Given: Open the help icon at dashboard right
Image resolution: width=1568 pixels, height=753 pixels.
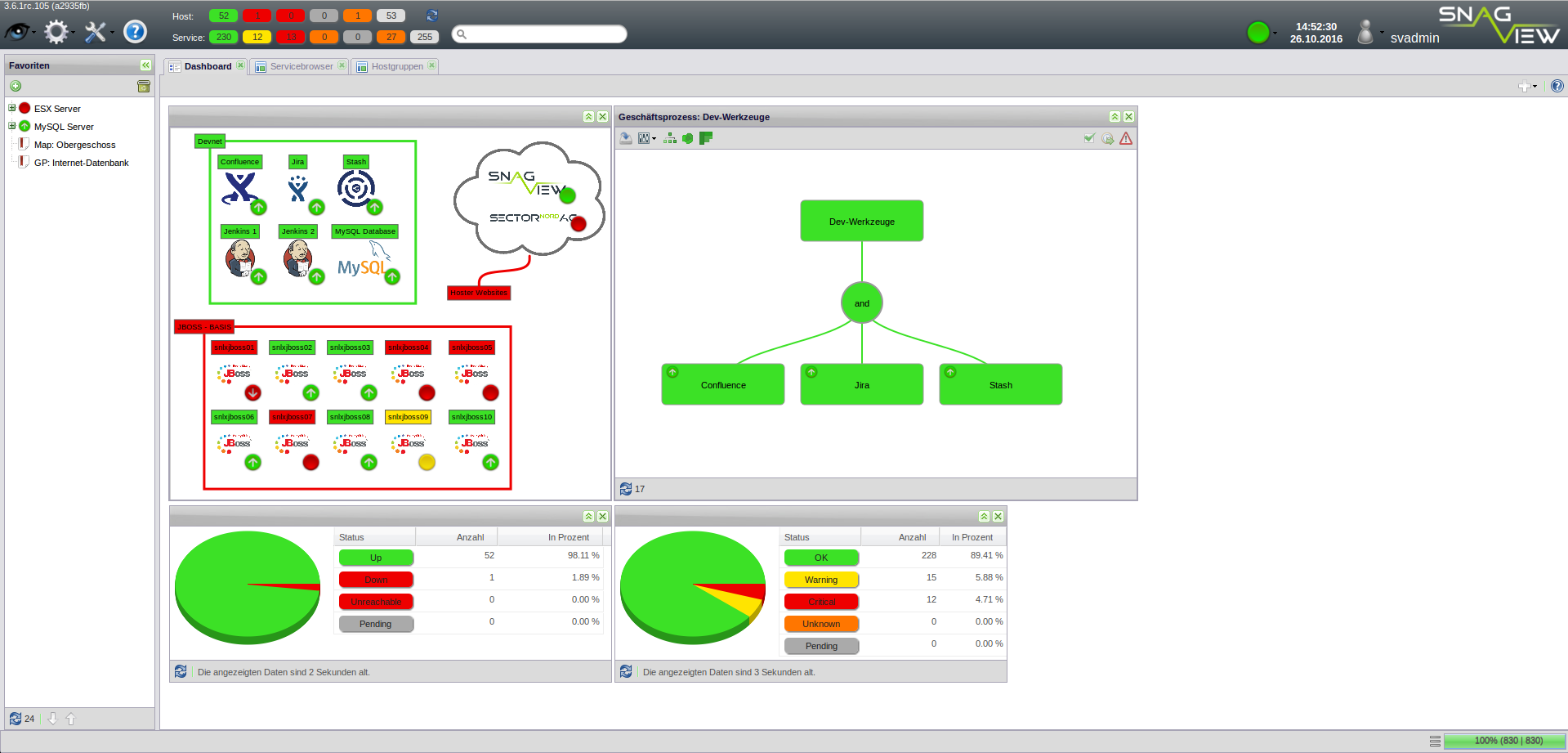Looking at the screenshot, I should pyautogui.click(x=1557, y=86).
